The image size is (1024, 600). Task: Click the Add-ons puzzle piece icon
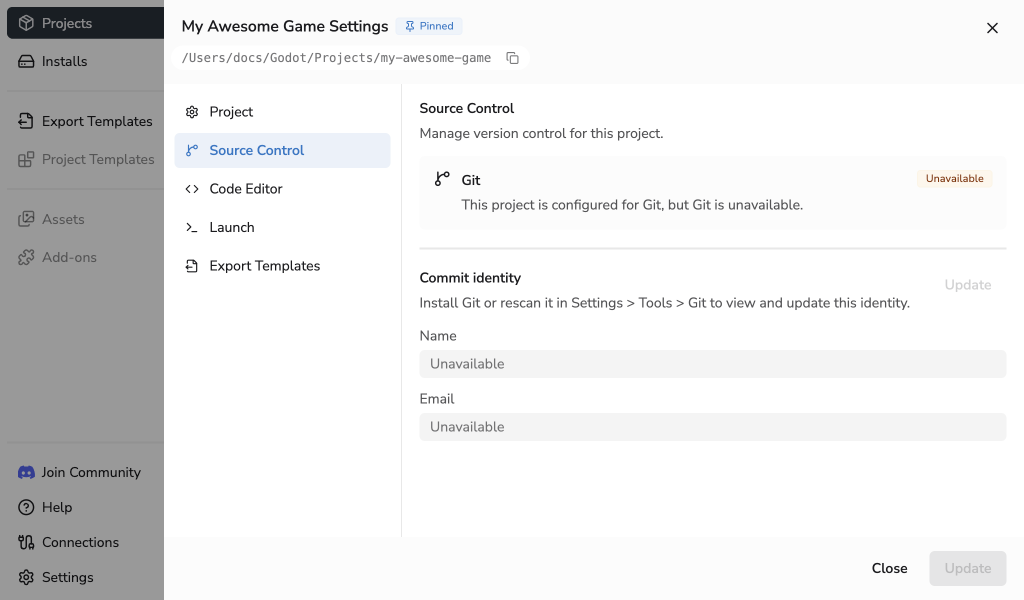pos(26,257)
